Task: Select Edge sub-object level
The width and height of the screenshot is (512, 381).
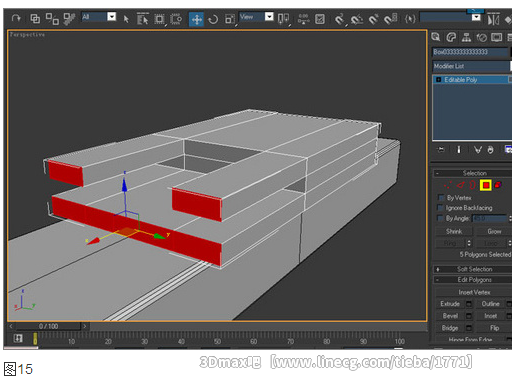Action: tap(460, 185)
